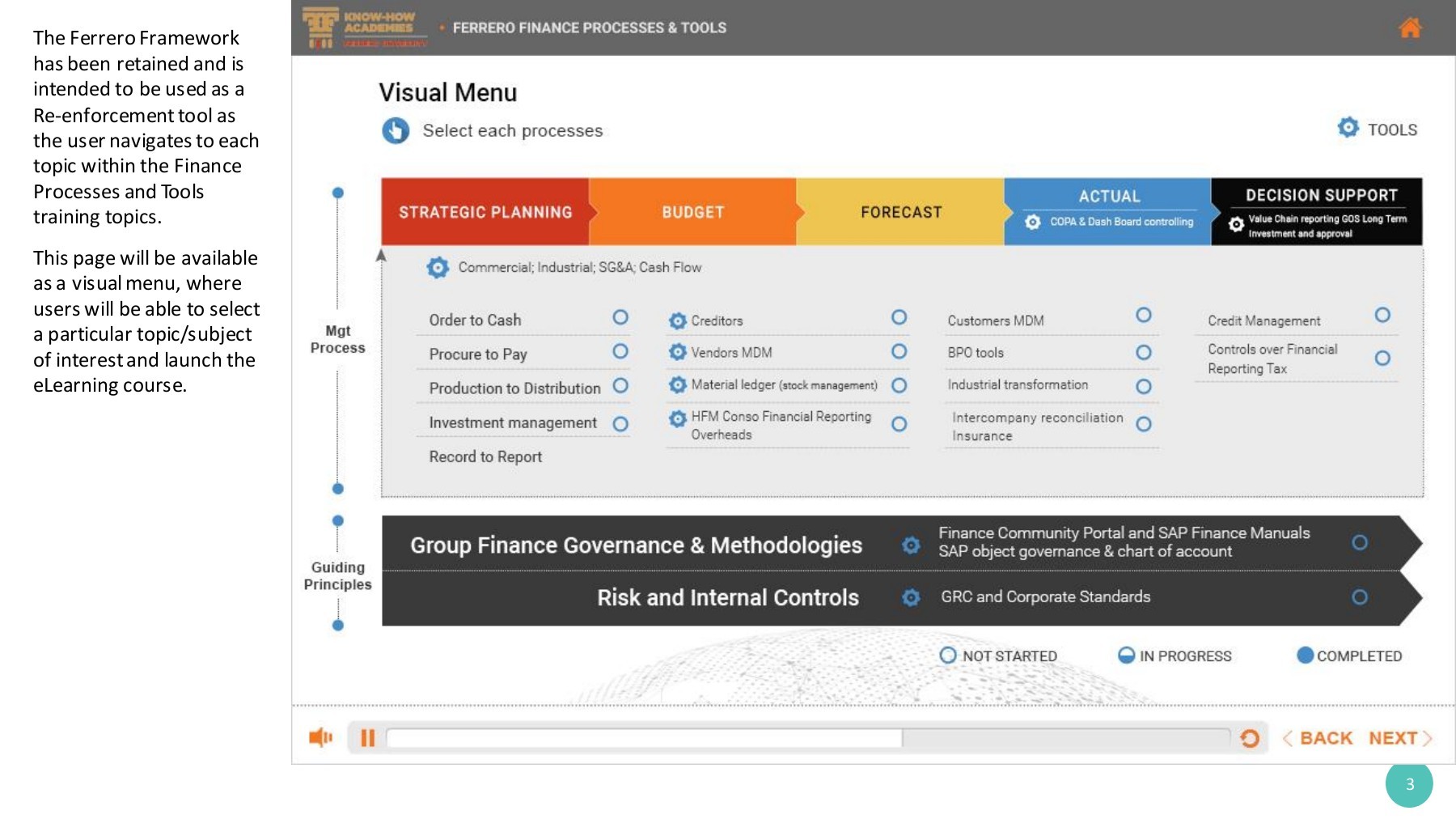1456x819 pixels.
Task: Select the Customers MDM status circle
Action: (x=1143, y=315)
